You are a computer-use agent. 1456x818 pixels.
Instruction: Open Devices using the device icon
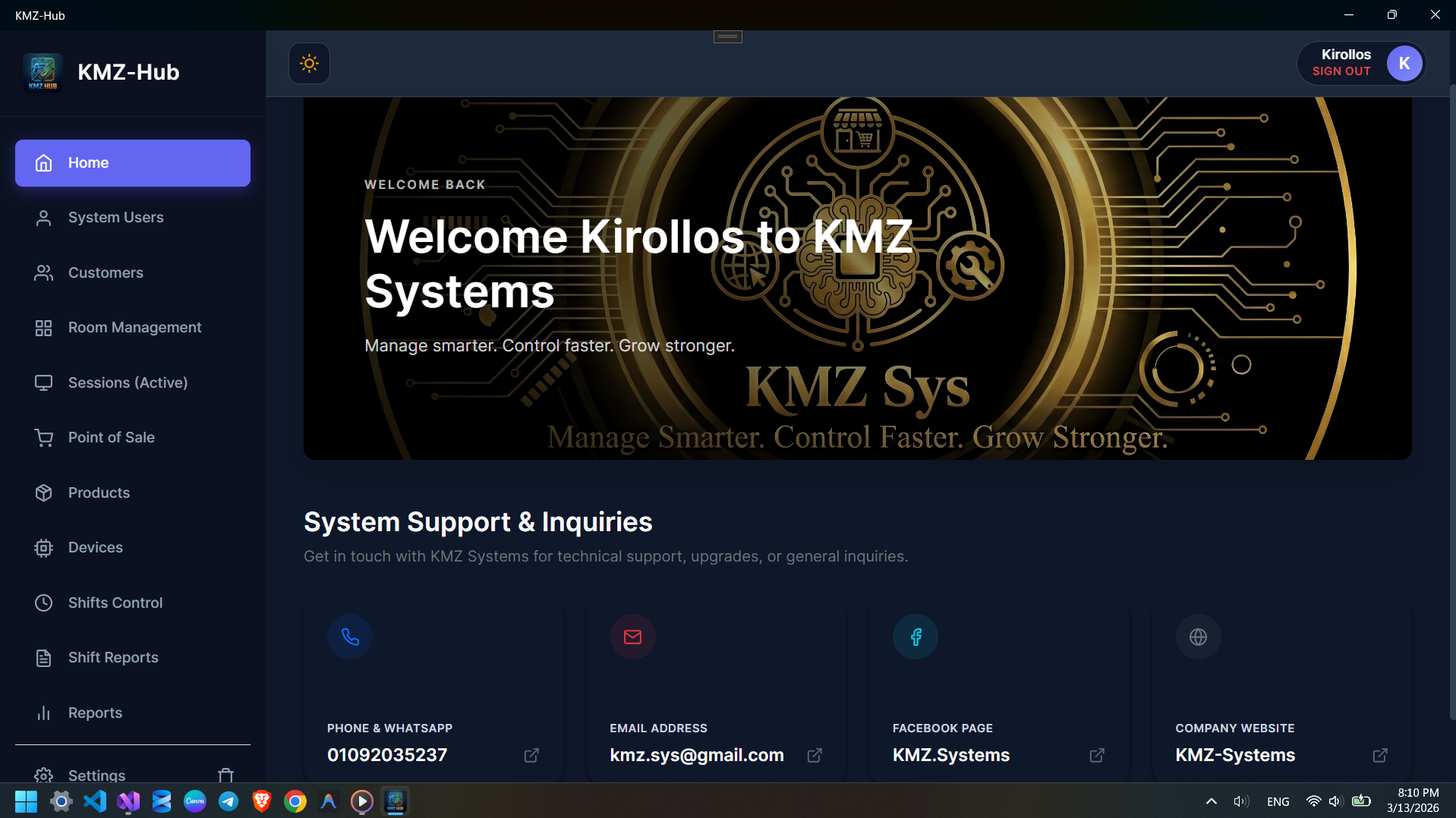[x=43, y=547]
